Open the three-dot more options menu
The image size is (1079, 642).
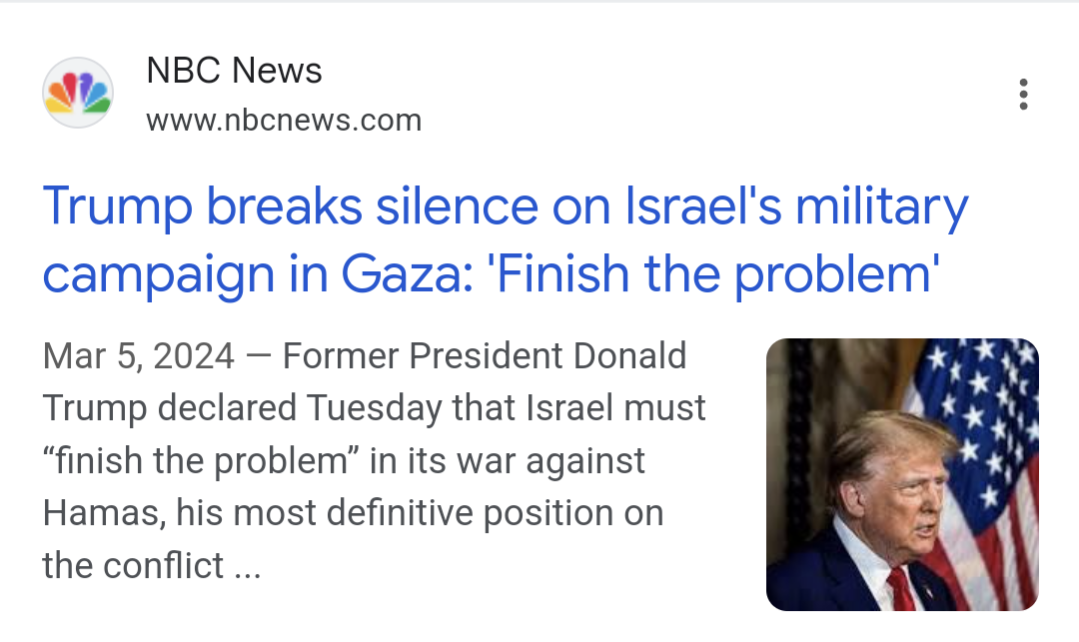(1022, 94)
